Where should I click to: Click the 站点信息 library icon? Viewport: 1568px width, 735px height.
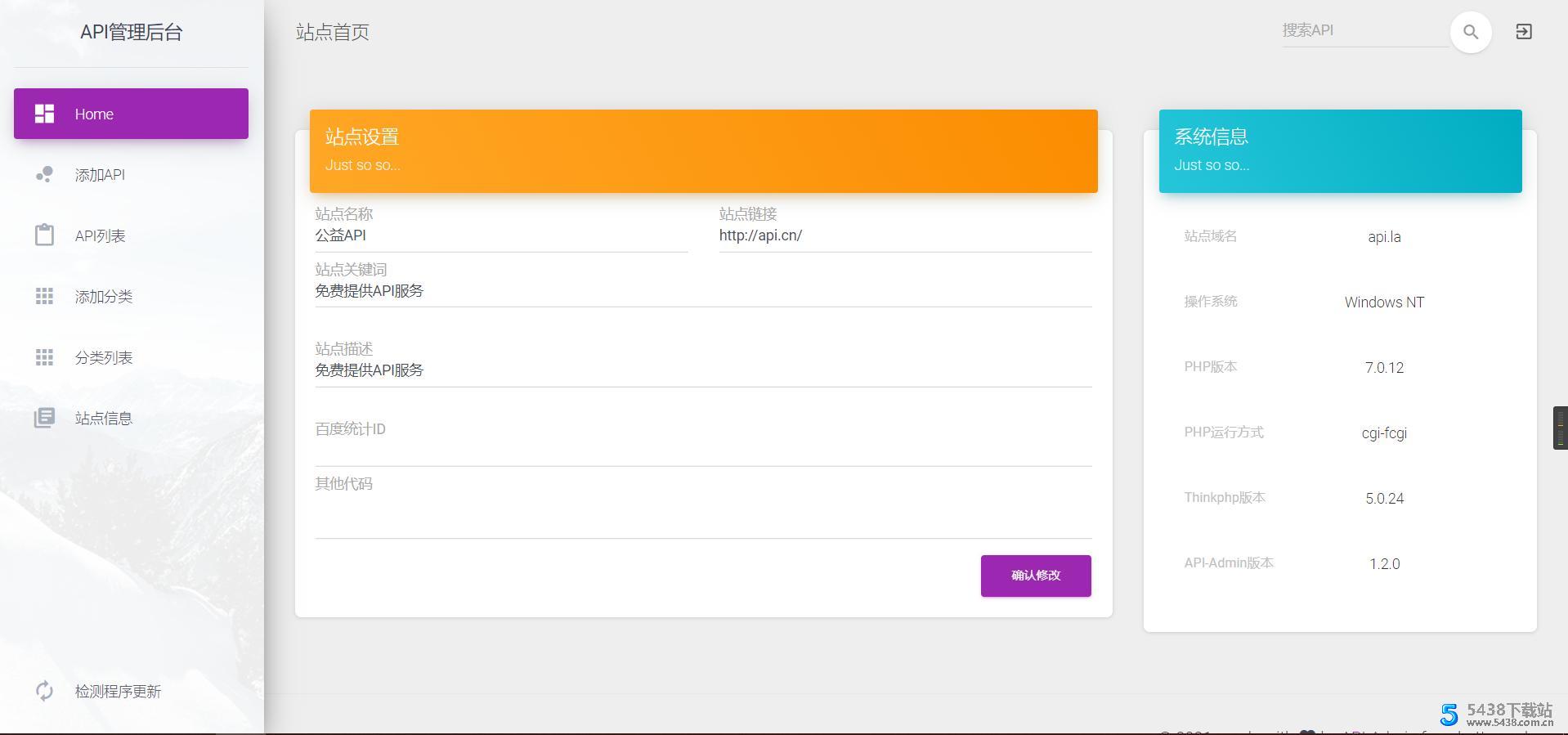(44, 418)
